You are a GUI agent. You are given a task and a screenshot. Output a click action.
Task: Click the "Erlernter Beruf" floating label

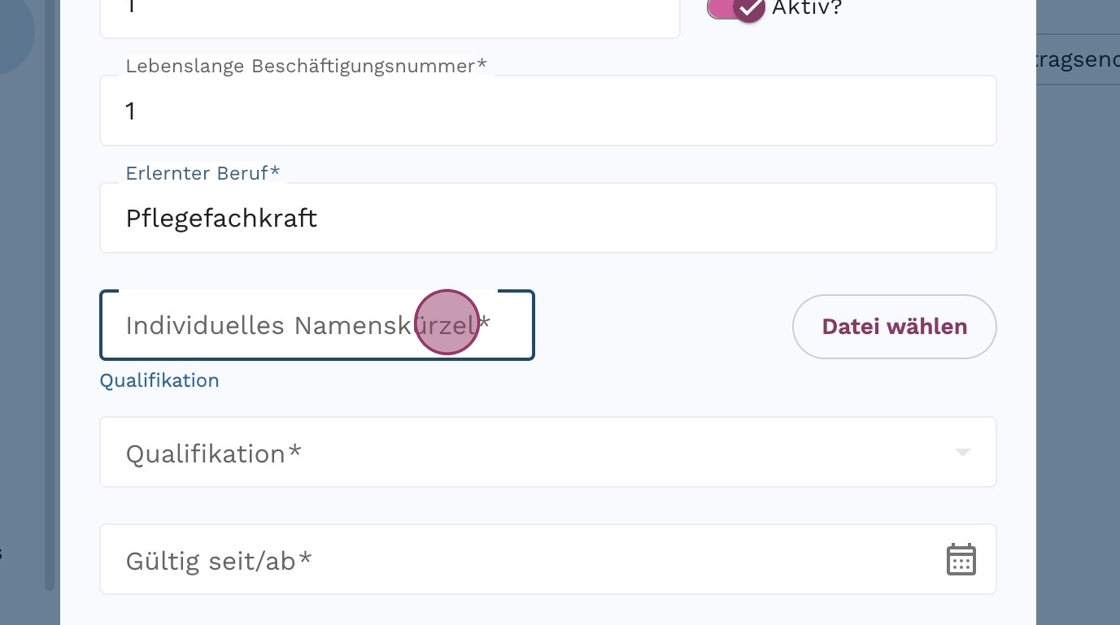[202, 173]
